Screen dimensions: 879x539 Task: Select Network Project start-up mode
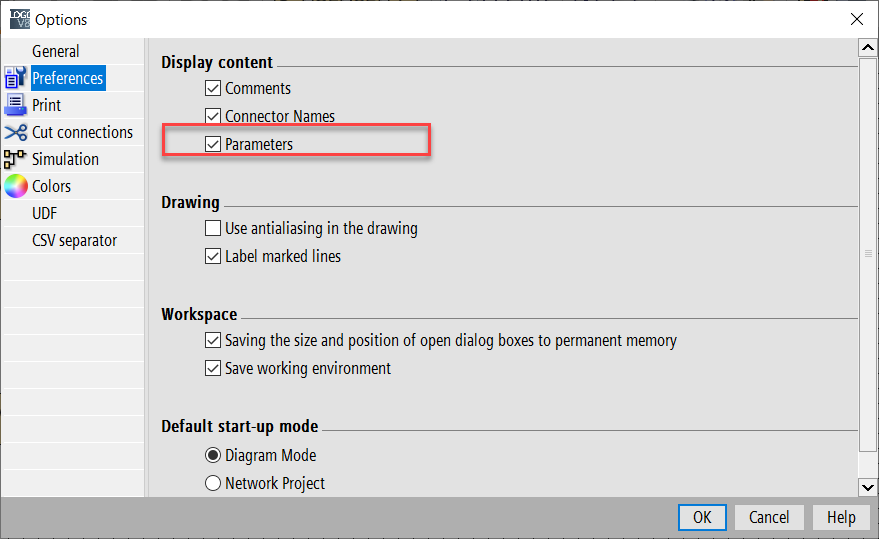[213, 483]
